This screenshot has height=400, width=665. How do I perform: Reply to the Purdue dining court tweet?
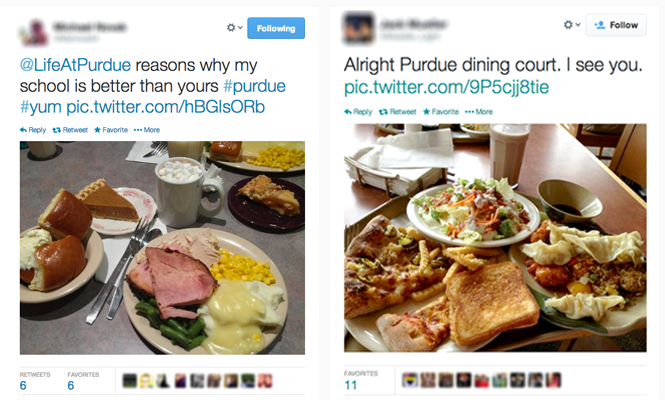coord(358,112)
